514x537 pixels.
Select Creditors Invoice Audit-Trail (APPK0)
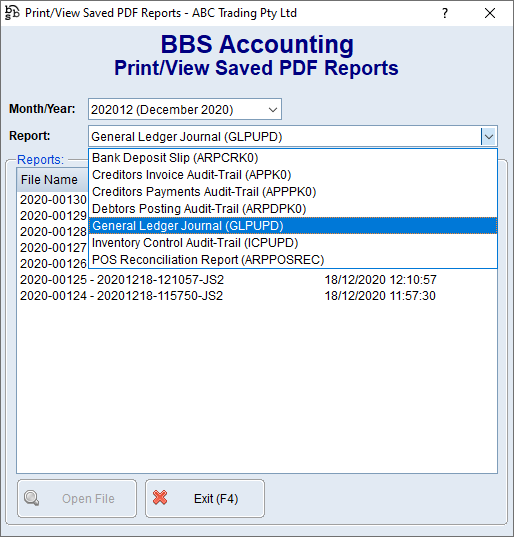[x=293, y=175]
